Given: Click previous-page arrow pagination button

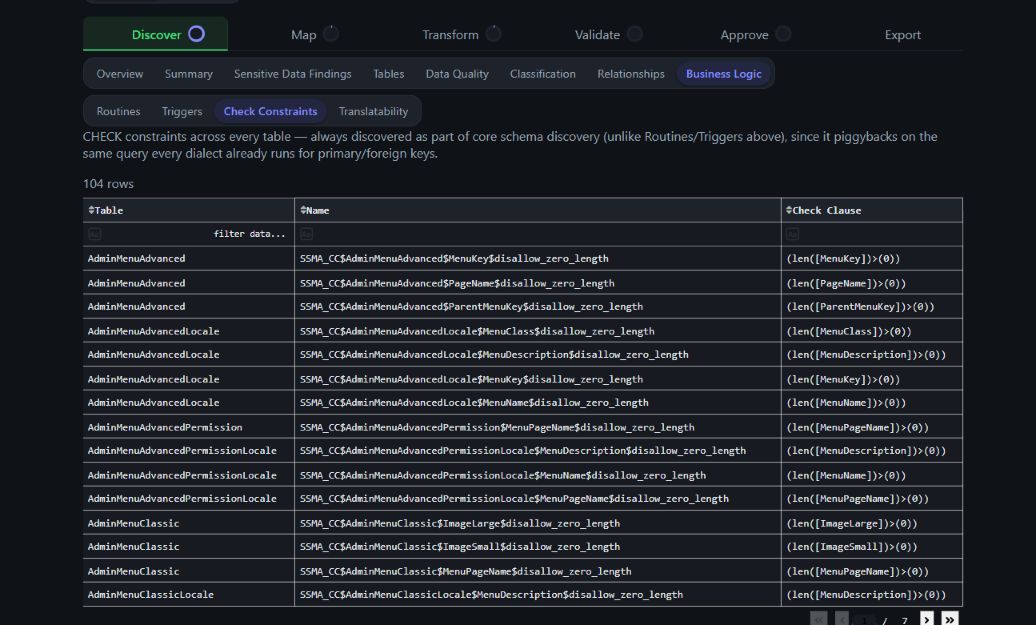Looking at the screenshot, I should [841, 619].
